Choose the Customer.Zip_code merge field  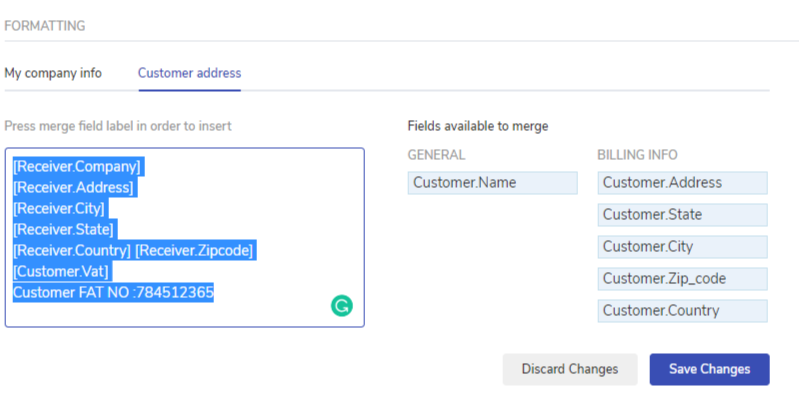click(681, 279)
